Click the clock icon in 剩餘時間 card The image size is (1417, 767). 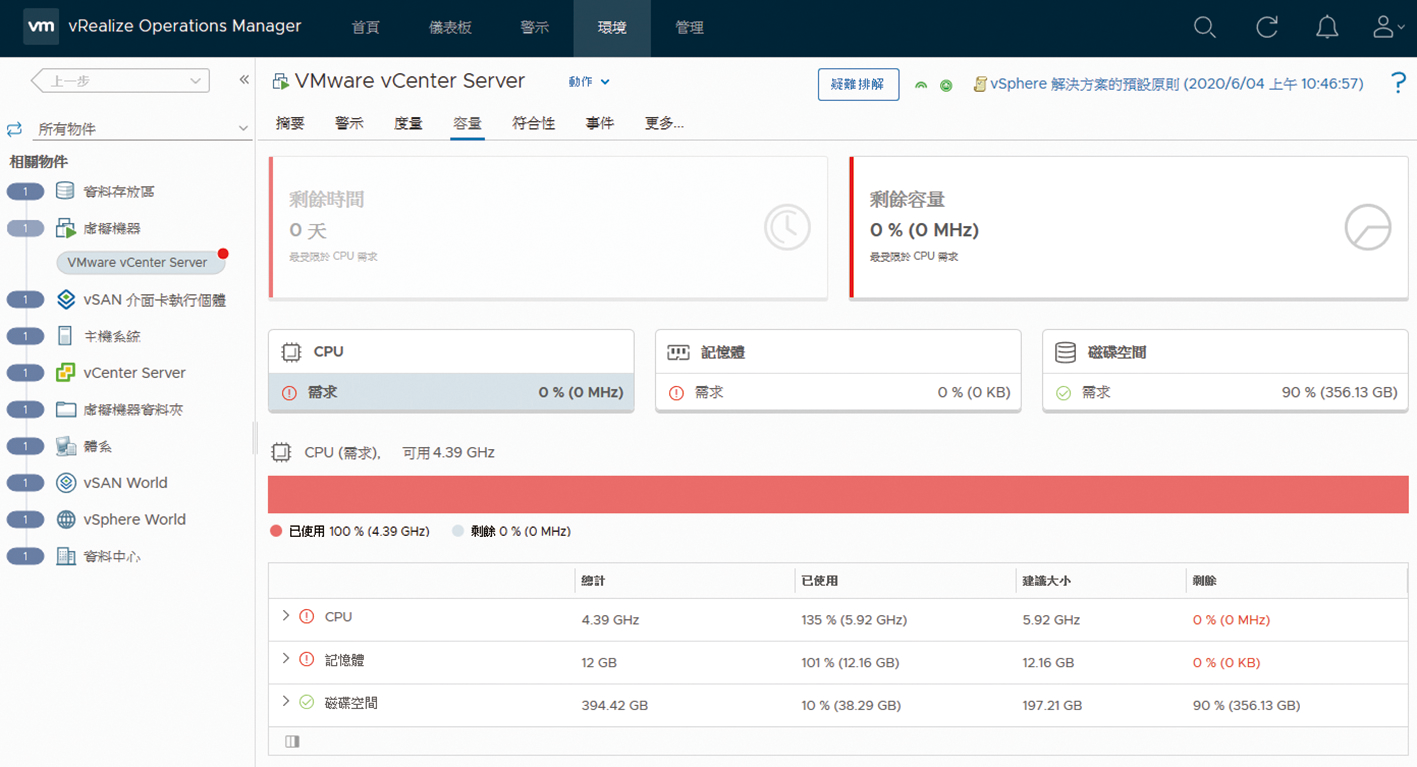[787, 228]
